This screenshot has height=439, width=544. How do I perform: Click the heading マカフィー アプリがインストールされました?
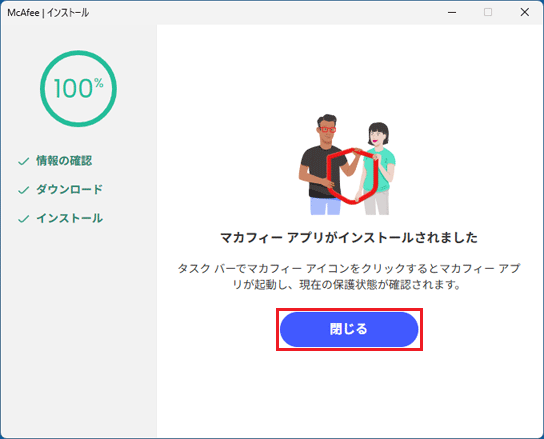[349, 238]
